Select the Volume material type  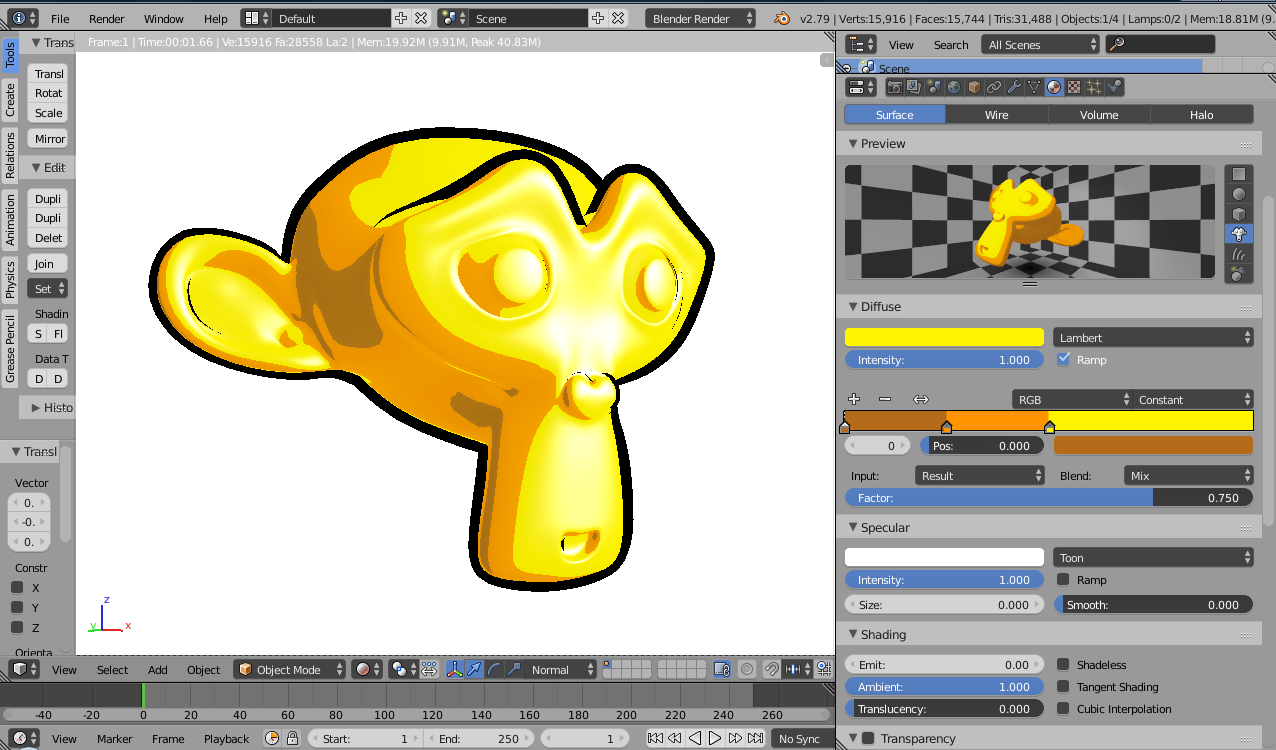[x=1099, y=114]
